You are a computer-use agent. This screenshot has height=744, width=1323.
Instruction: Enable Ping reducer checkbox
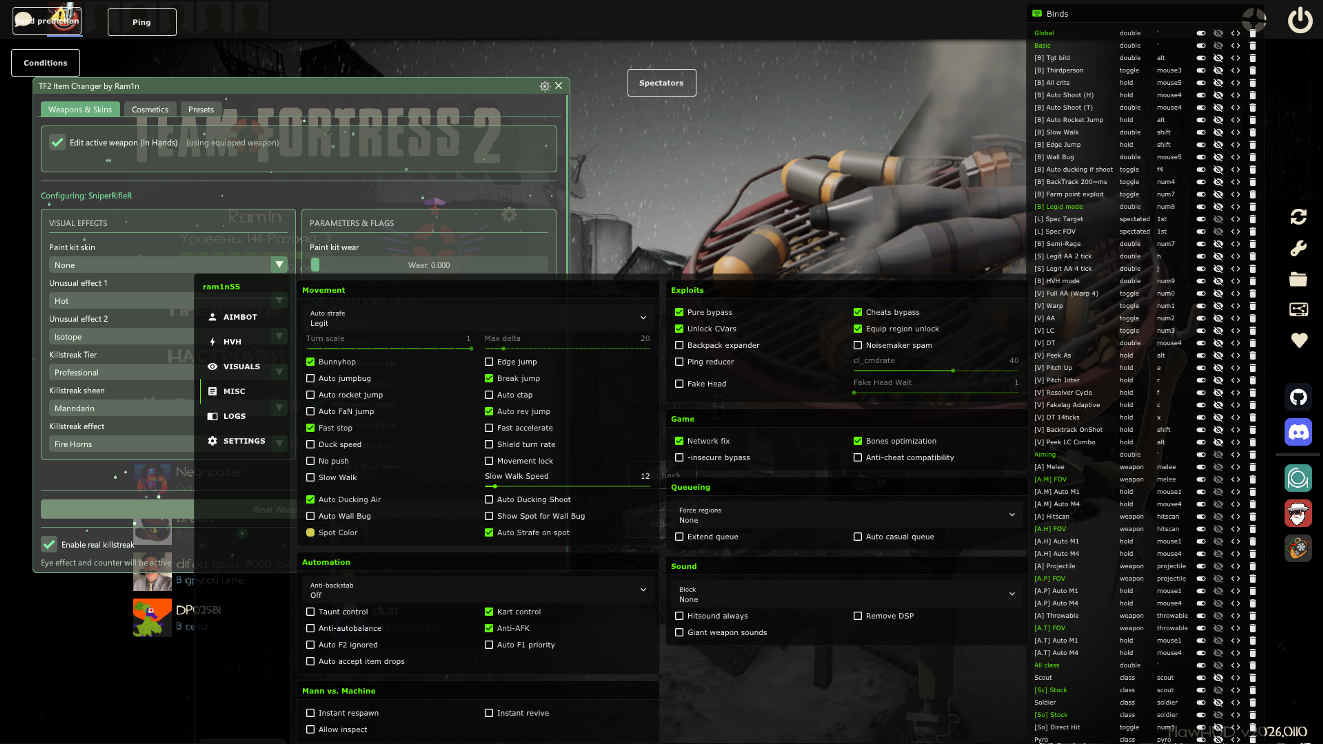(680, 362)
